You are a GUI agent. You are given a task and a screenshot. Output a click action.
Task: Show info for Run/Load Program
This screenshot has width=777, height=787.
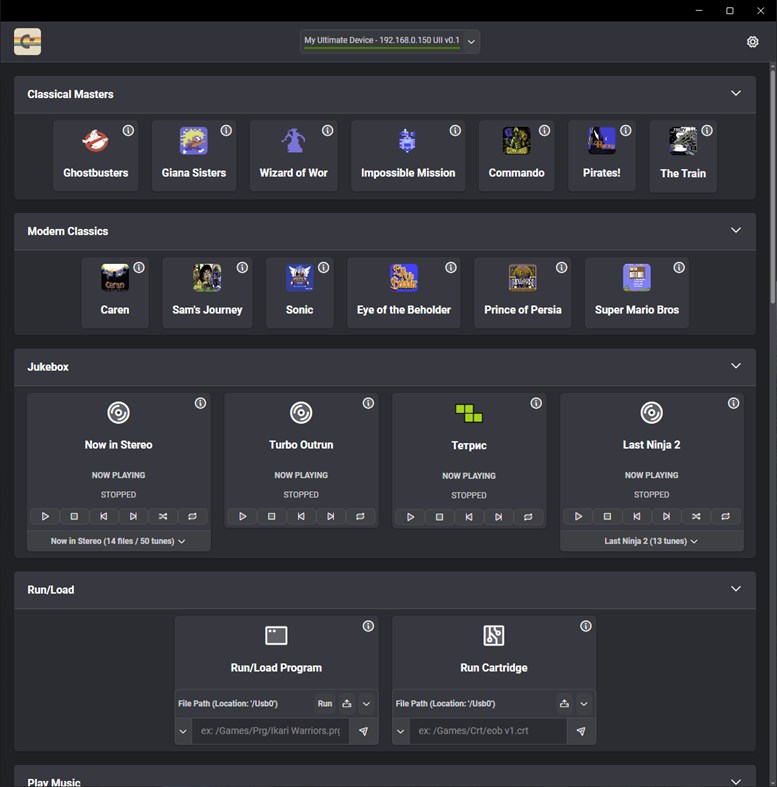(x=368, y=626)
